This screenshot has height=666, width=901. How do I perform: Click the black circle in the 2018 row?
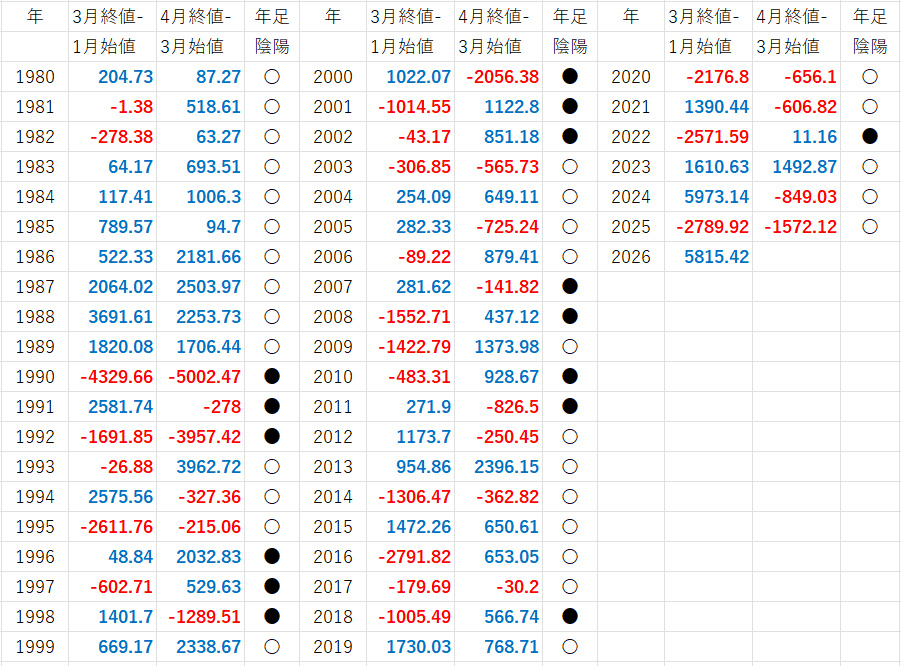click(x=570, y=617)
